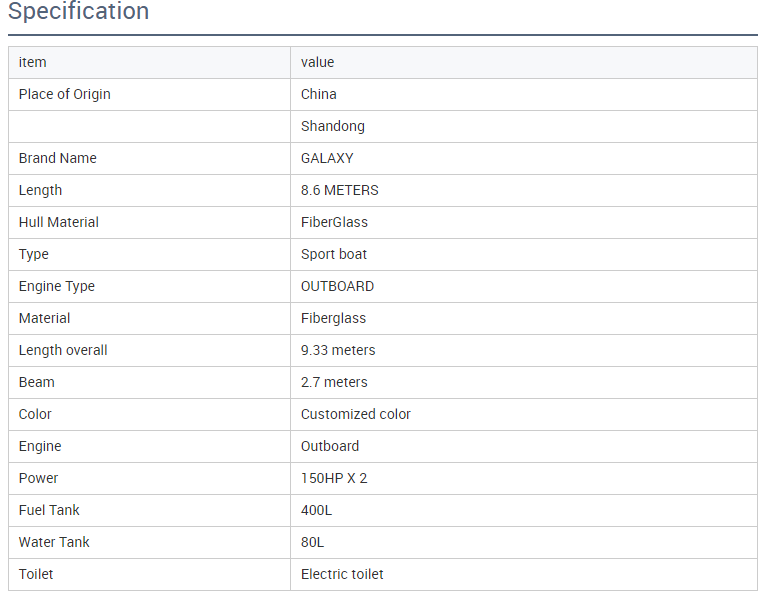Click the Hull Material label
The image size is (763, 596).
coord(59,222)
